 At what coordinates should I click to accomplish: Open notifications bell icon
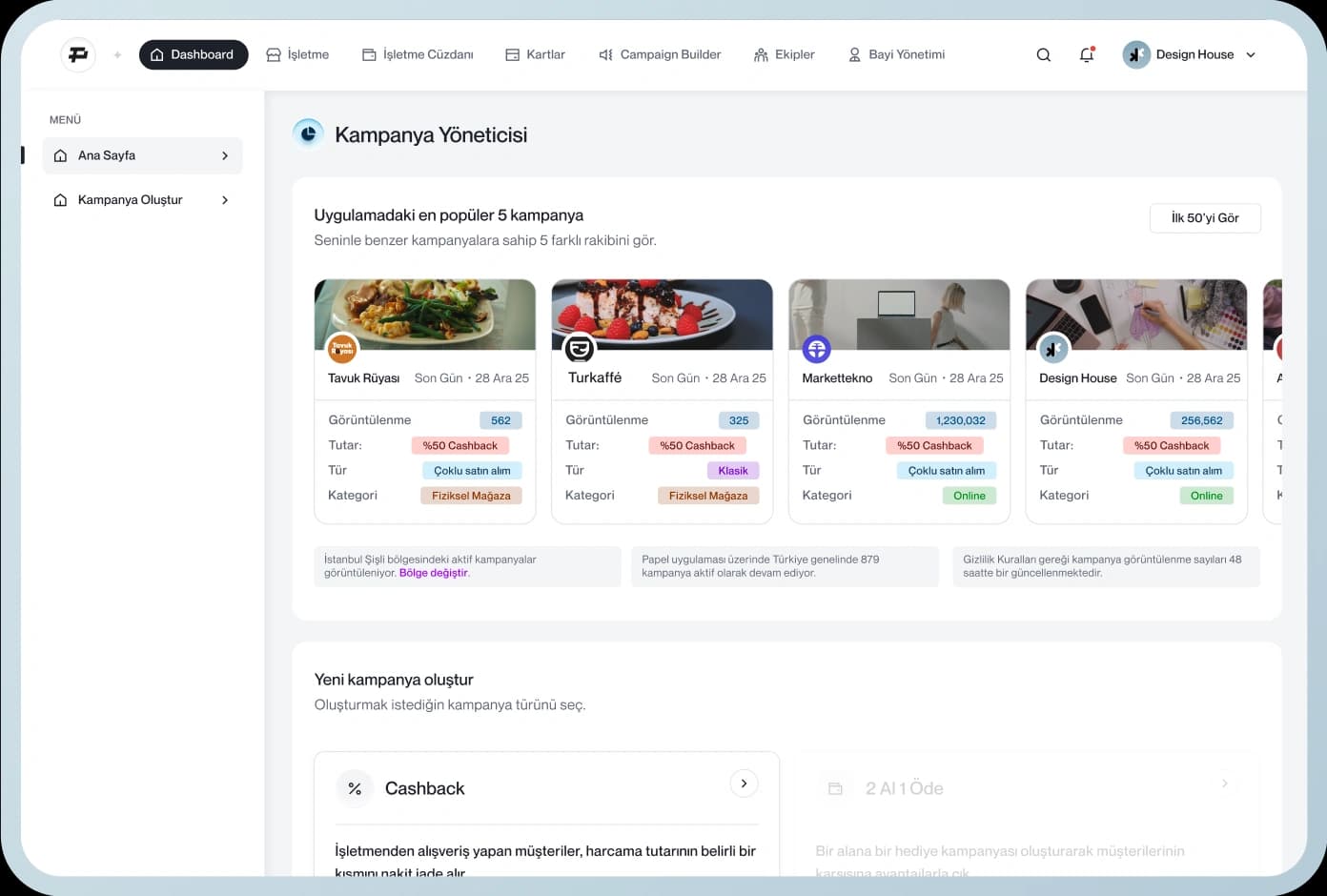(x=1087, y=55)
